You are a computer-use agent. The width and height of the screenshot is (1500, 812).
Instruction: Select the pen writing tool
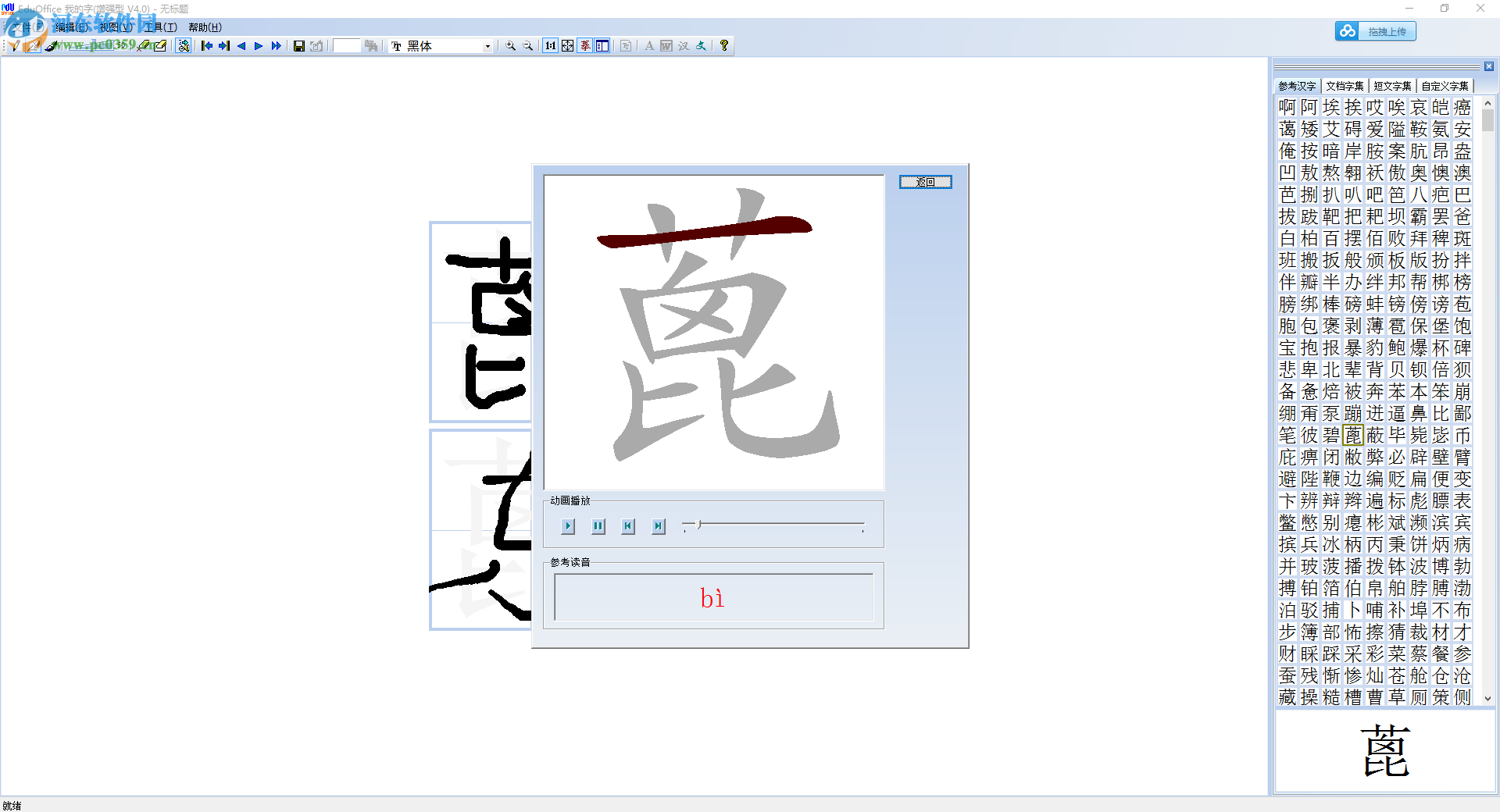coord(16,45)
